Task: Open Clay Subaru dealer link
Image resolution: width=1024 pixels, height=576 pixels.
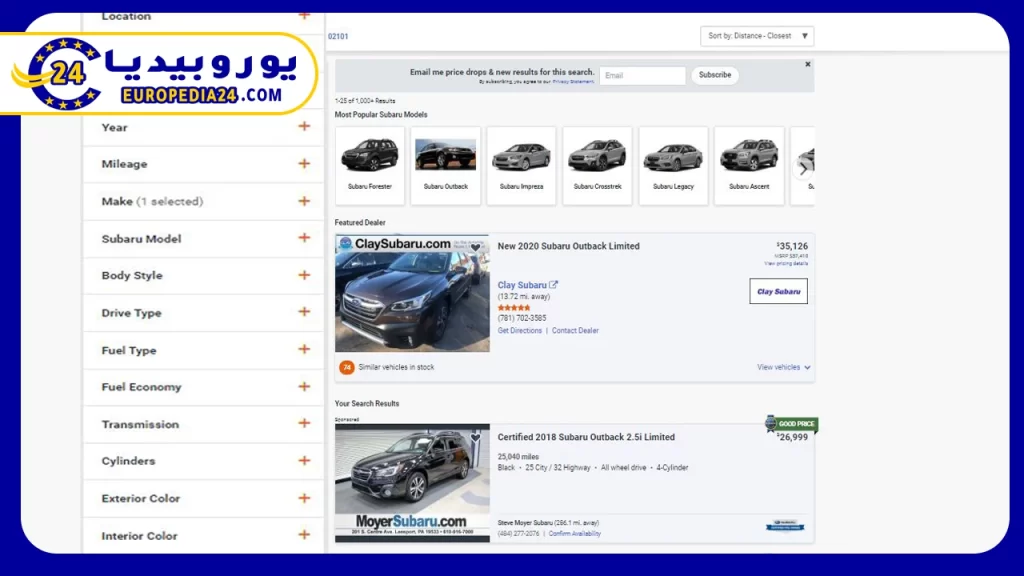Action: click(522, 285)
